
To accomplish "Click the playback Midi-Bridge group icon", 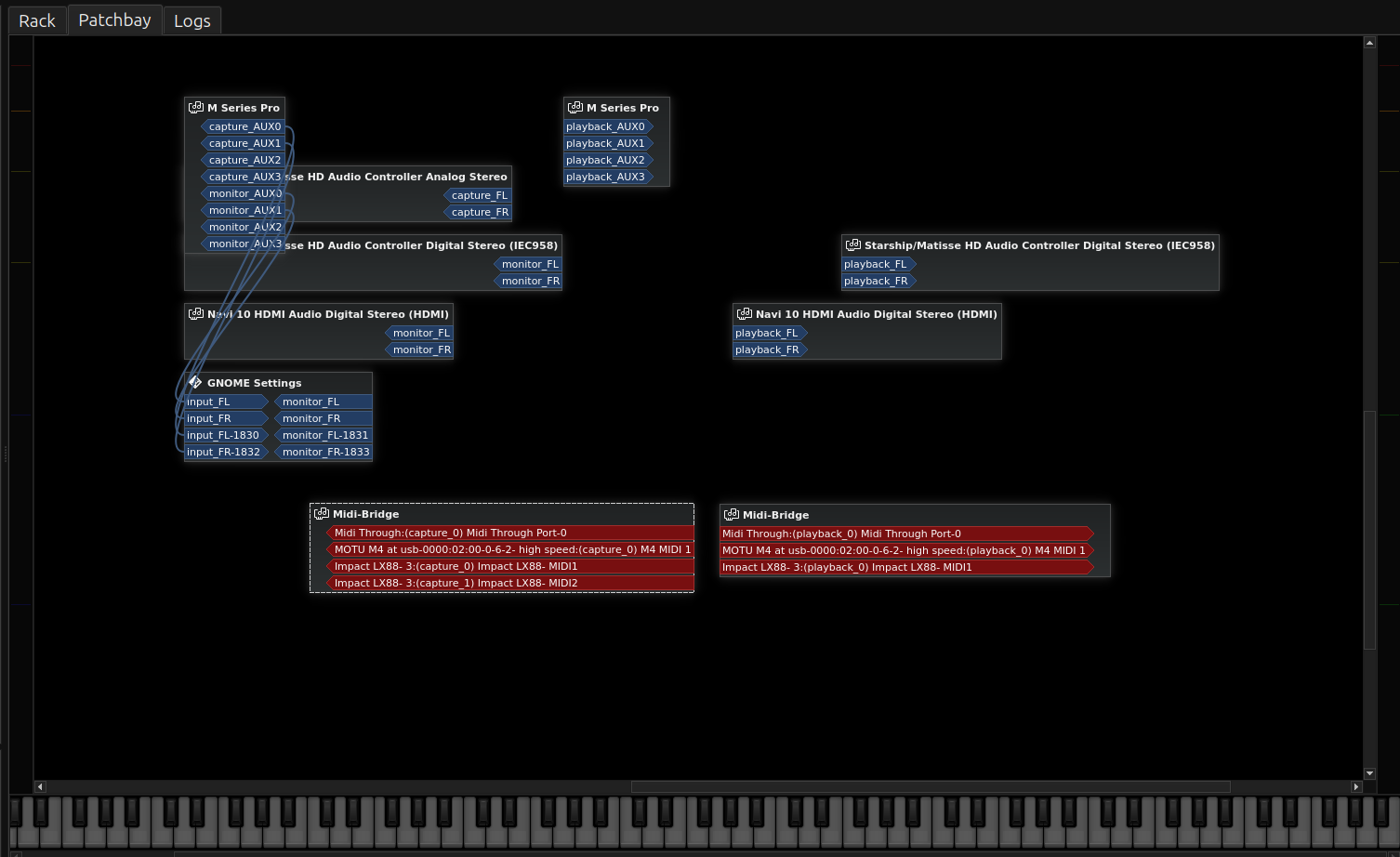I will 732,514.
